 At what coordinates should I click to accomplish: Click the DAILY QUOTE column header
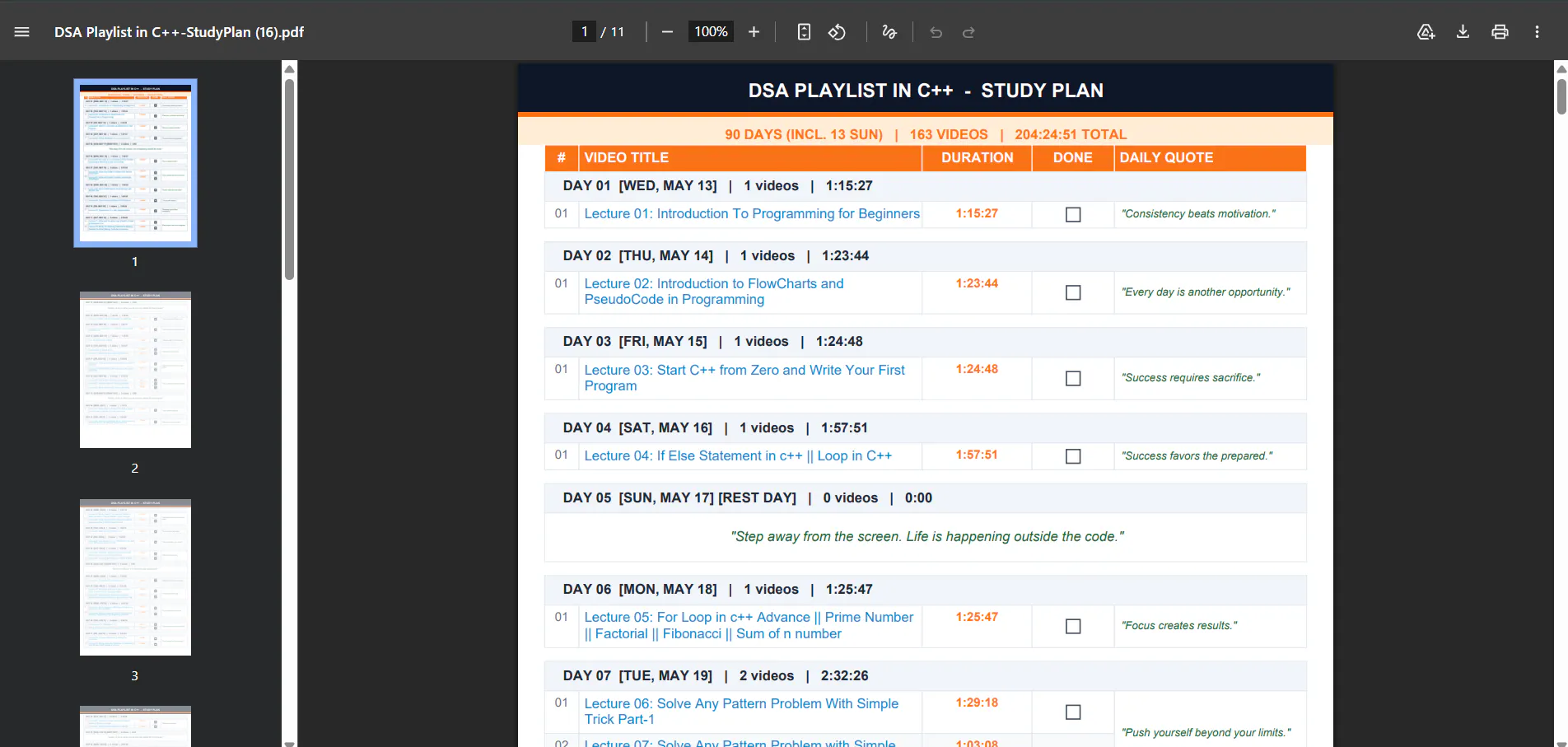[x=1166, y=157]
